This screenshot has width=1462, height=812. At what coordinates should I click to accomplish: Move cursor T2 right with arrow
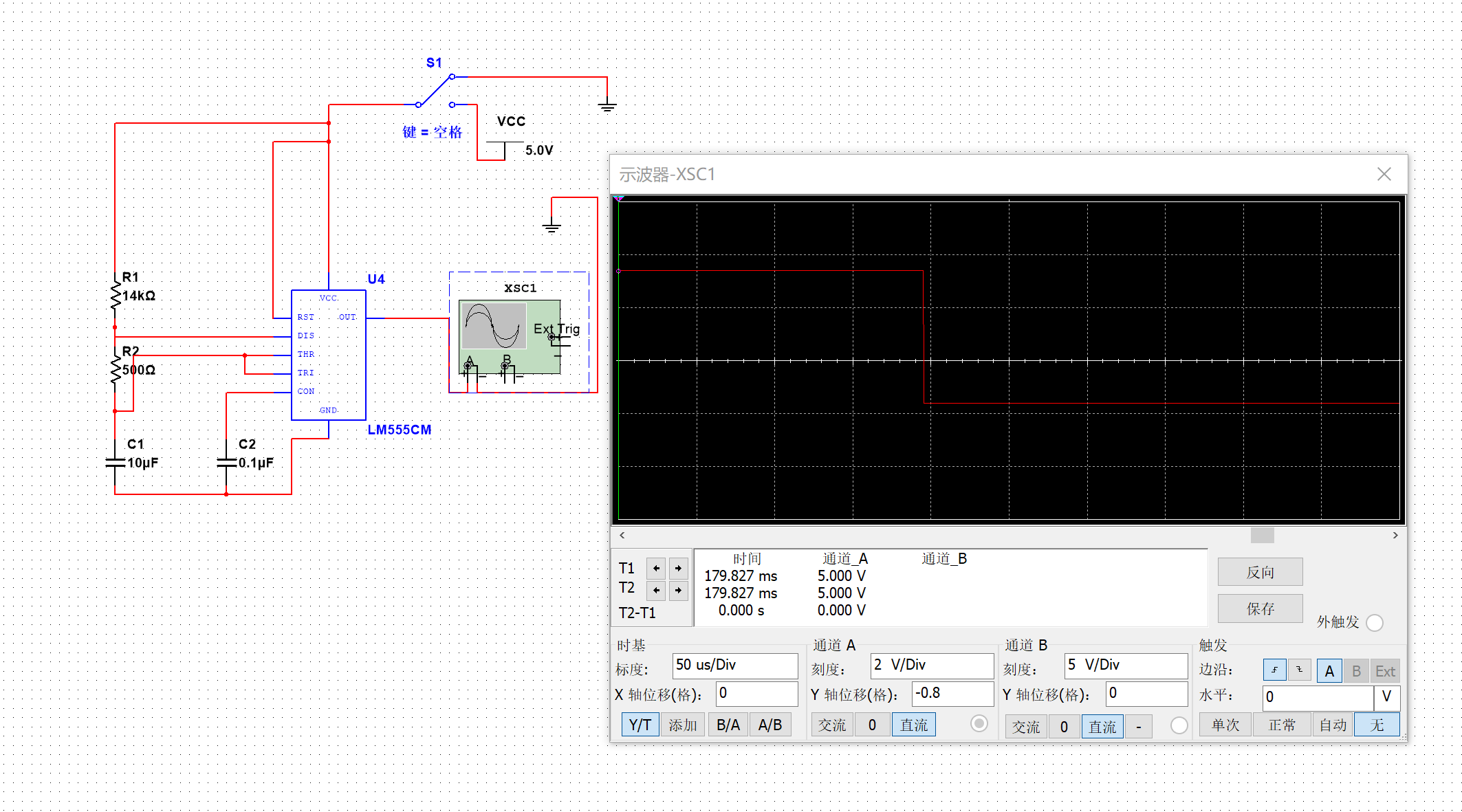click(x=678, y=590)
